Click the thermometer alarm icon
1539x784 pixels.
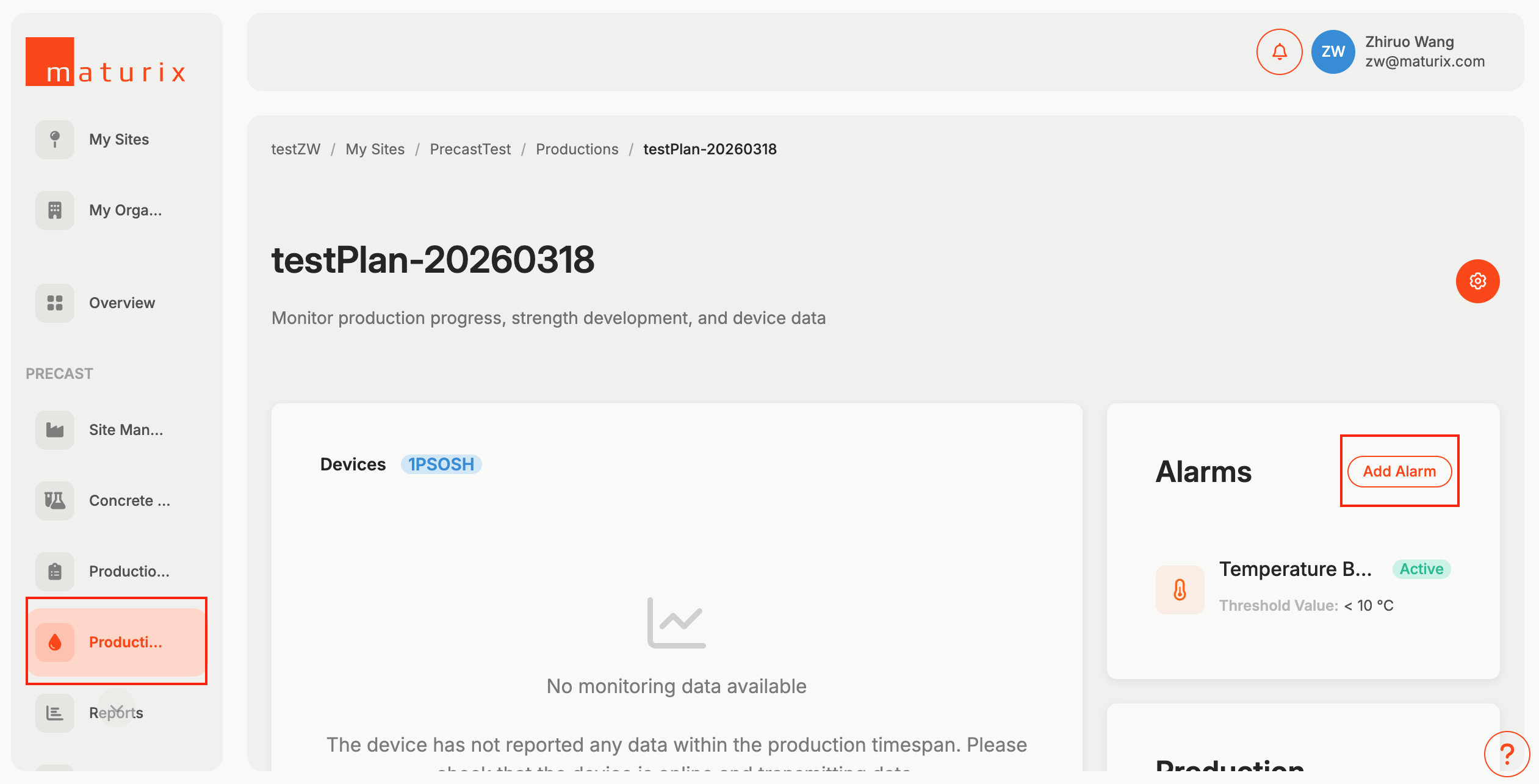[1180, 590]
